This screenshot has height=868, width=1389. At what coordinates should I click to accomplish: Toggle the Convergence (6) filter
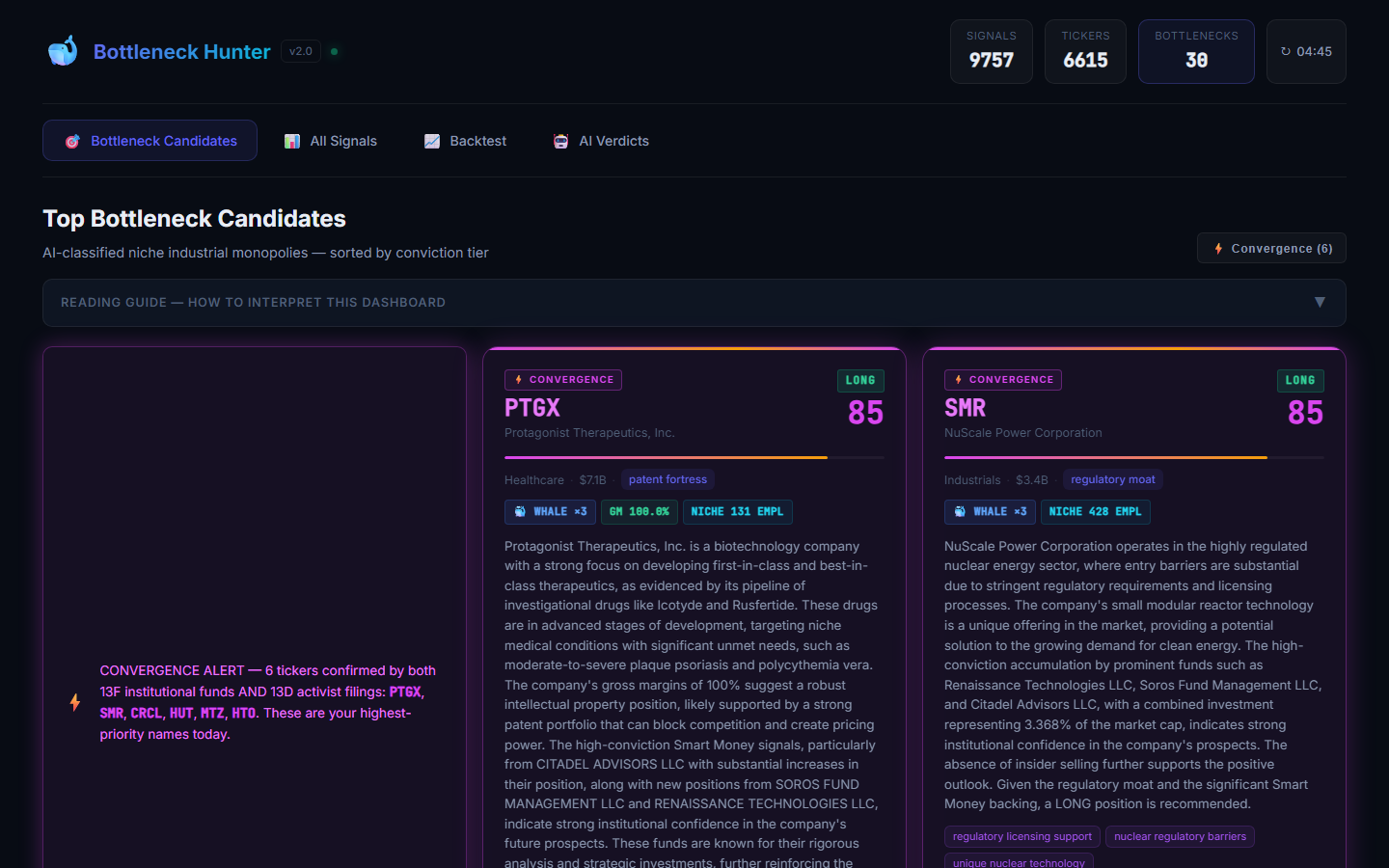pos(1271,248)
